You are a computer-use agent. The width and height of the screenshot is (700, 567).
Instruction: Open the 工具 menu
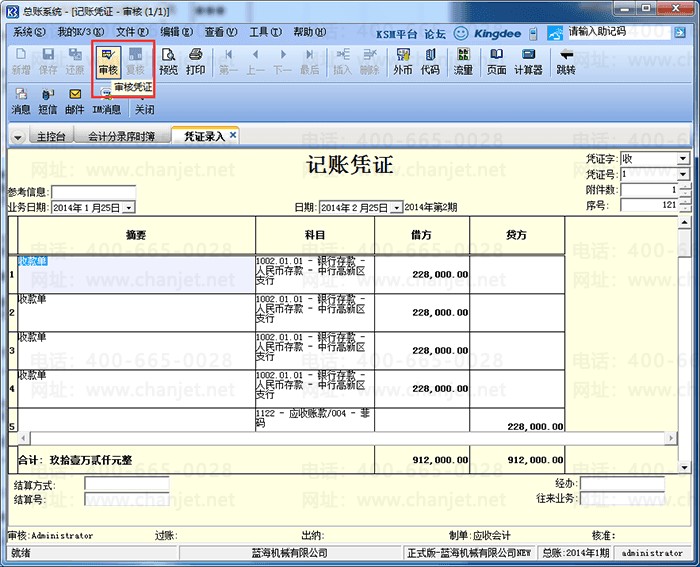point(263,32)
